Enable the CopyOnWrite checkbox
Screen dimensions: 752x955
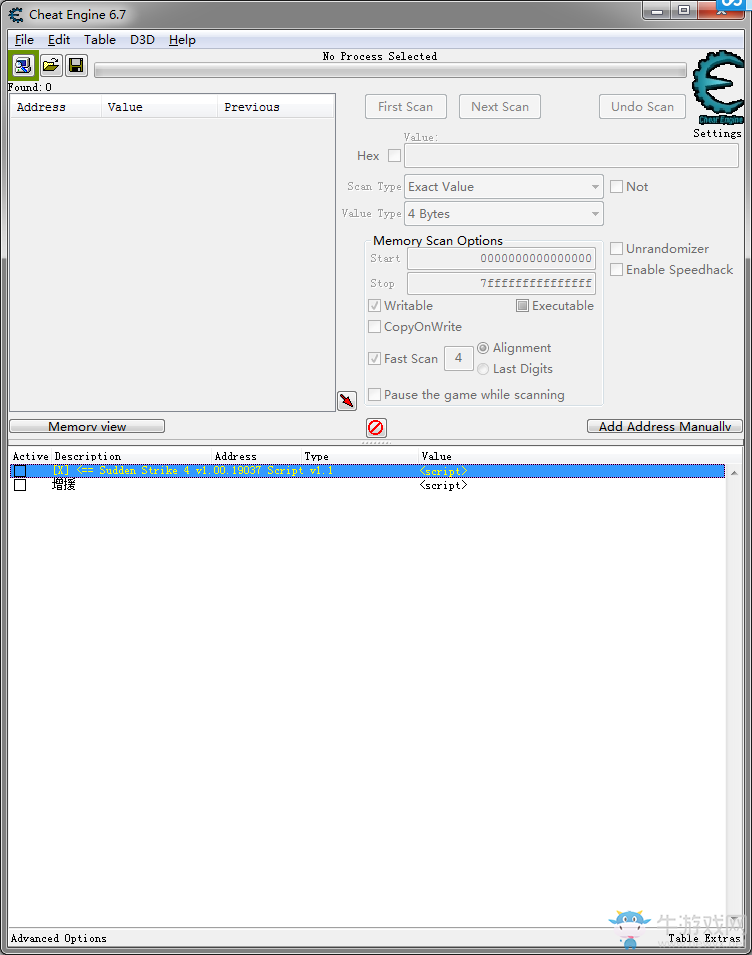[x=374, y=326]
